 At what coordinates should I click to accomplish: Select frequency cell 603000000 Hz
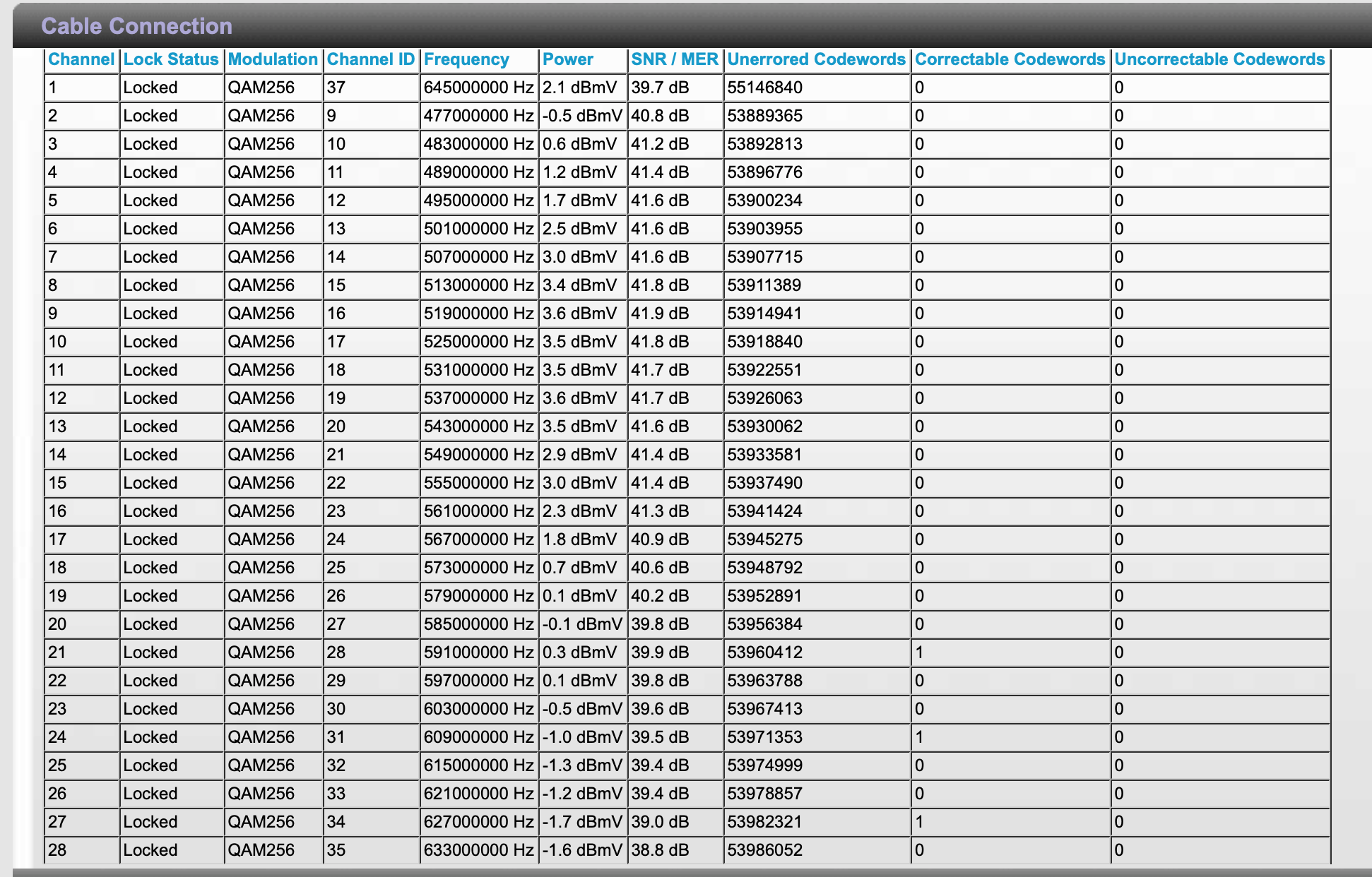point(478,709)
